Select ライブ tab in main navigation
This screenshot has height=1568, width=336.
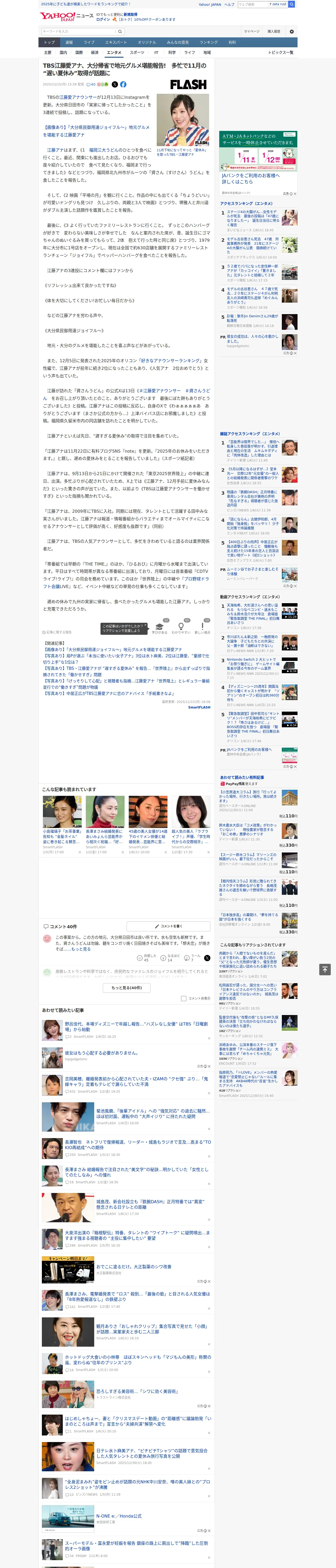pos(89,43)
